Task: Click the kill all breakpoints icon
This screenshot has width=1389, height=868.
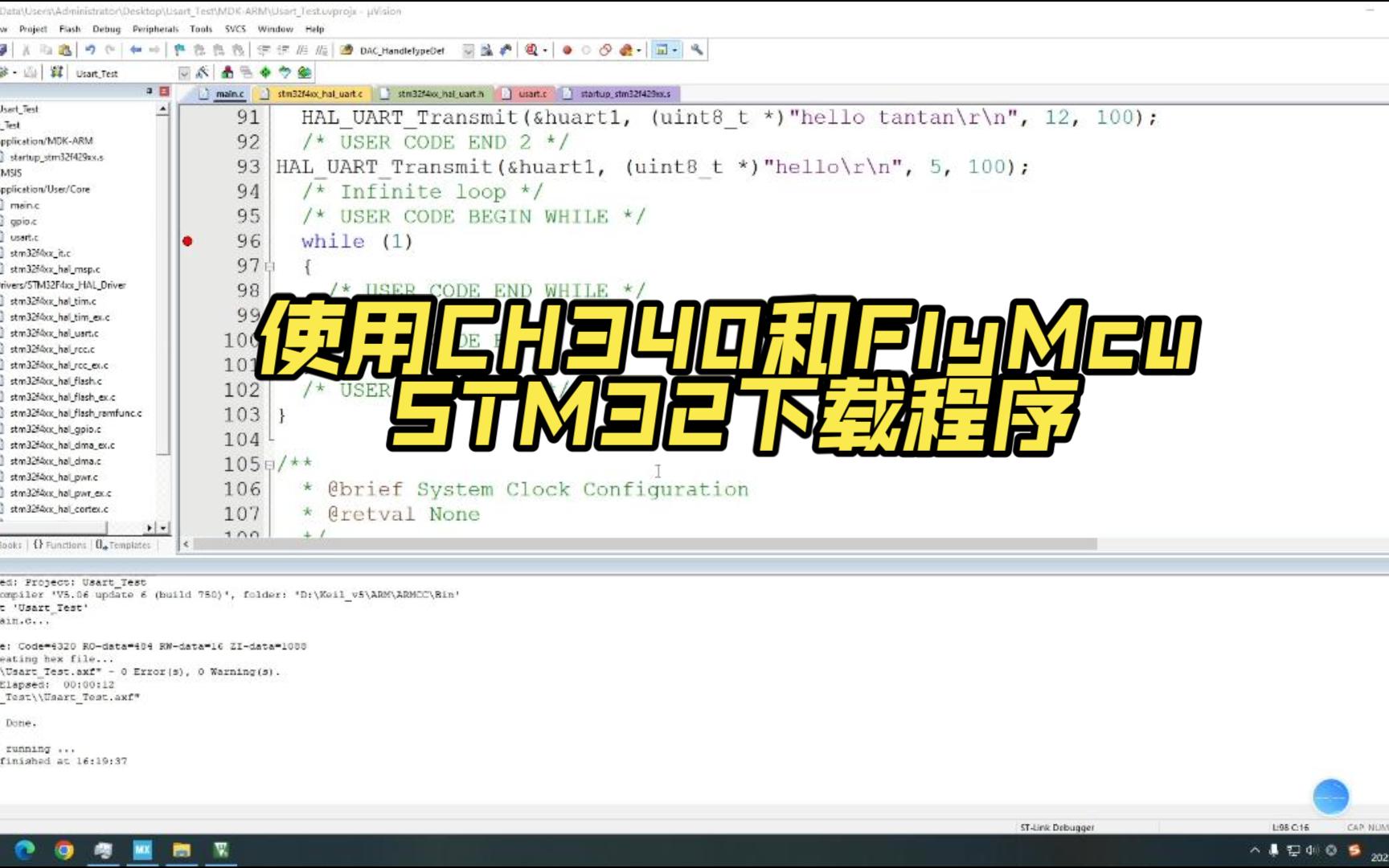Action: click(x=625, y=50)
